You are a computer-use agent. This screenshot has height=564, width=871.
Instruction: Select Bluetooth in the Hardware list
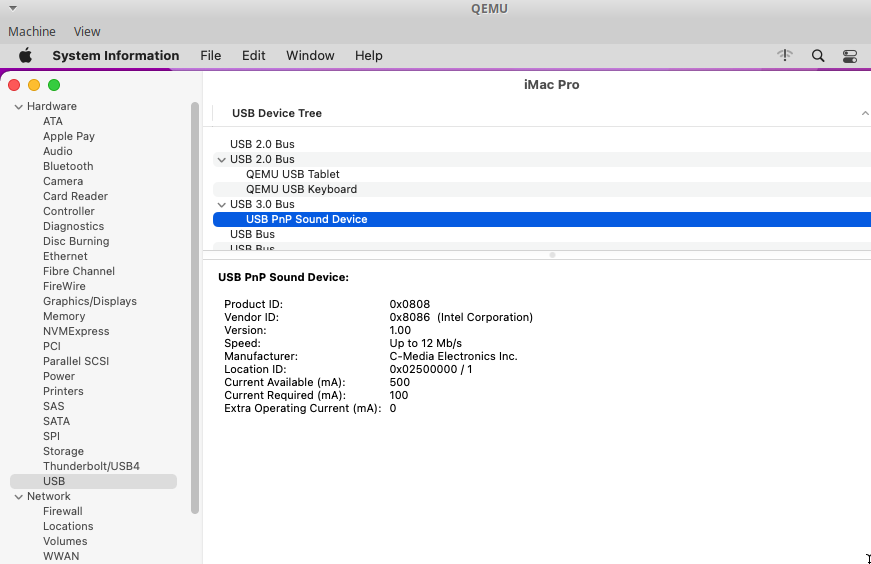click(68, 166)
